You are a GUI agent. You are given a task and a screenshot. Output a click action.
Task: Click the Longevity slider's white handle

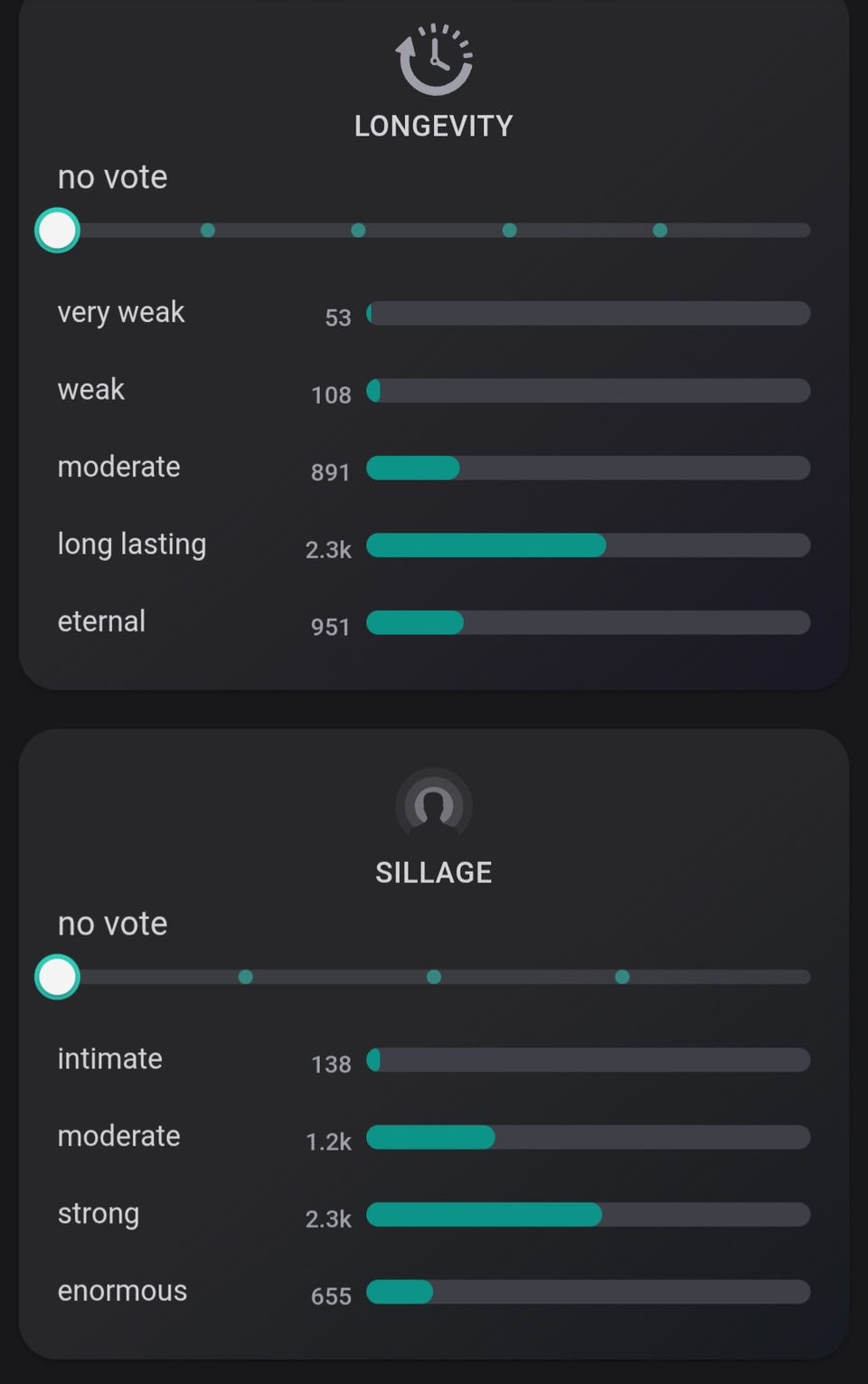click(58, 231)
